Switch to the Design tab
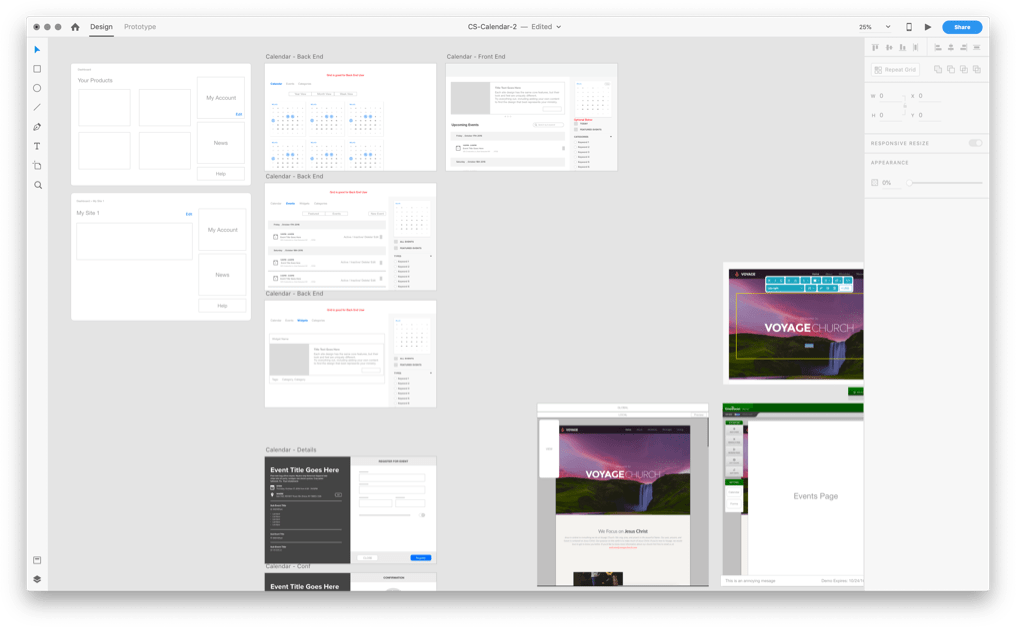This screenshot has width=1016, height=627. pos(101,27)
